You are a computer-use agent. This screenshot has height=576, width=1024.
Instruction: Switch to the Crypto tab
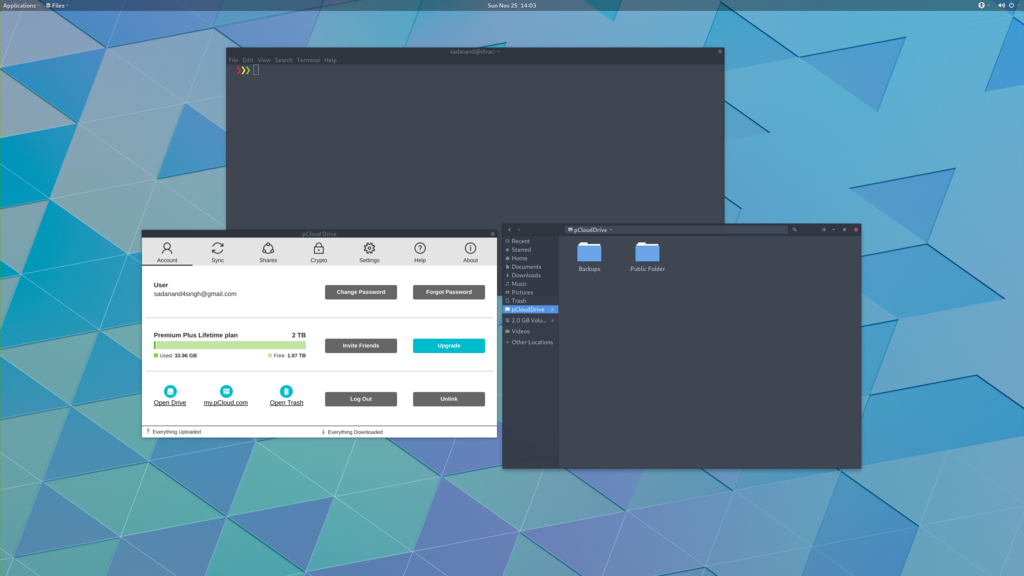(x=319, y=252)
